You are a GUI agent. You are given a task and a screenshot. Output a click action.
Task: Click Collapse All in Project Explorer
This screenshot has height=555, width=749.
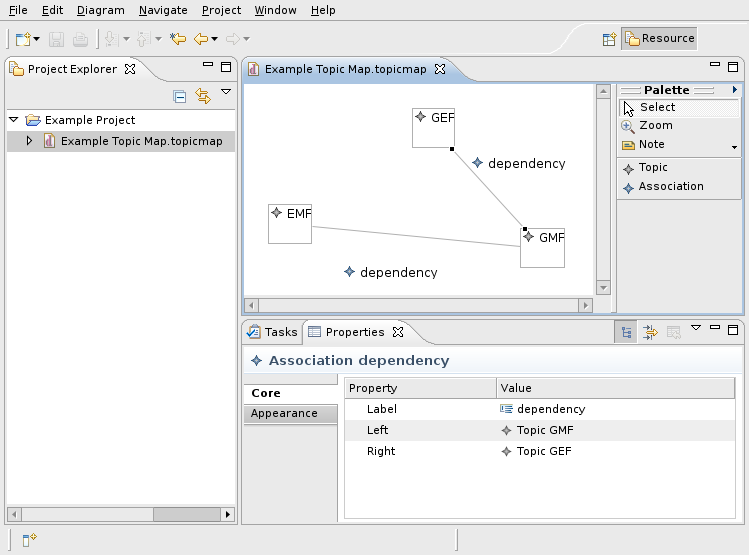[x=180, y=96]
